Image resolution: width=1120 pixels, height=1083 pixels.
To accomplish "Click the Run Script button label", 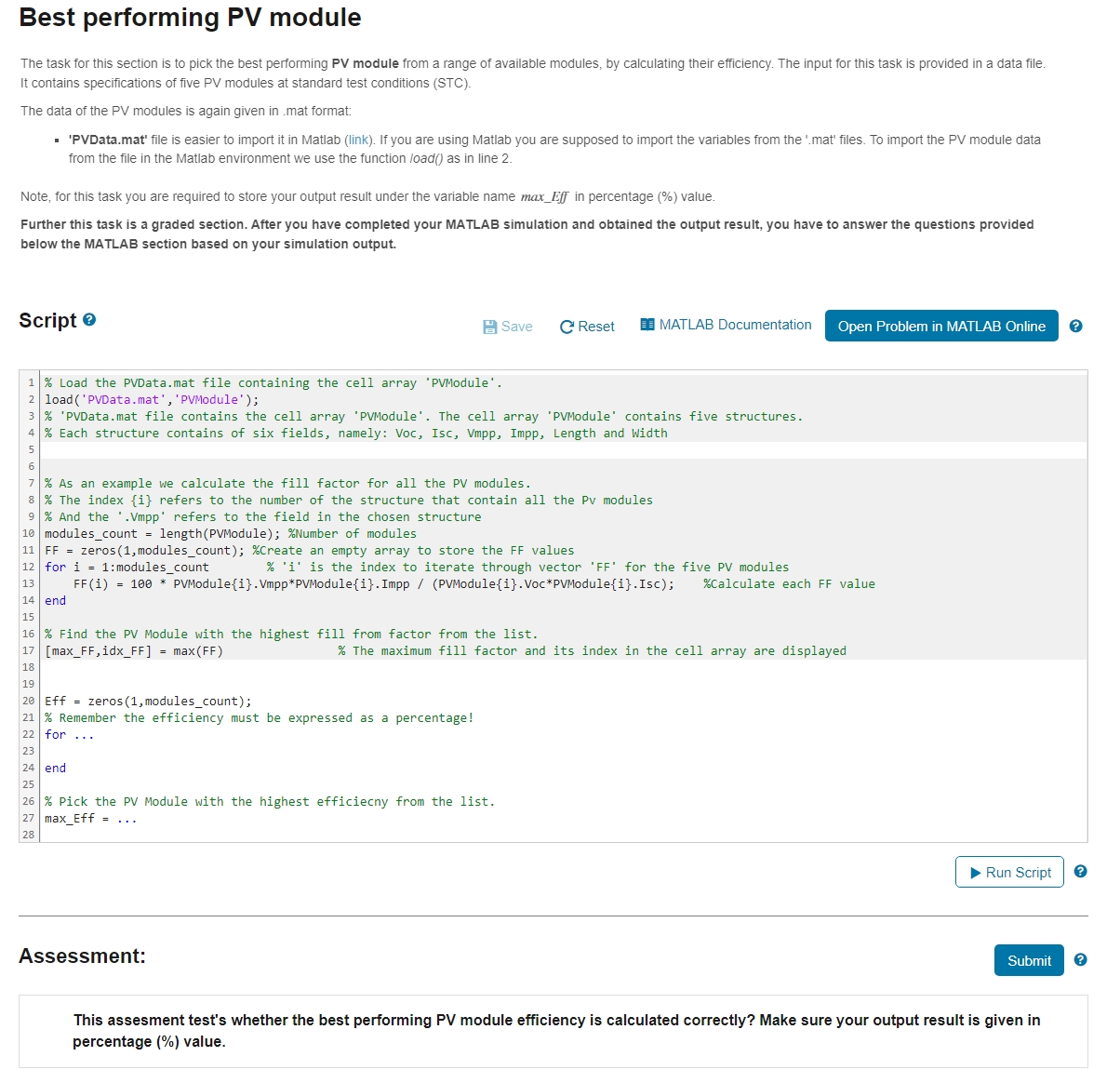I will coord(1018,873).
